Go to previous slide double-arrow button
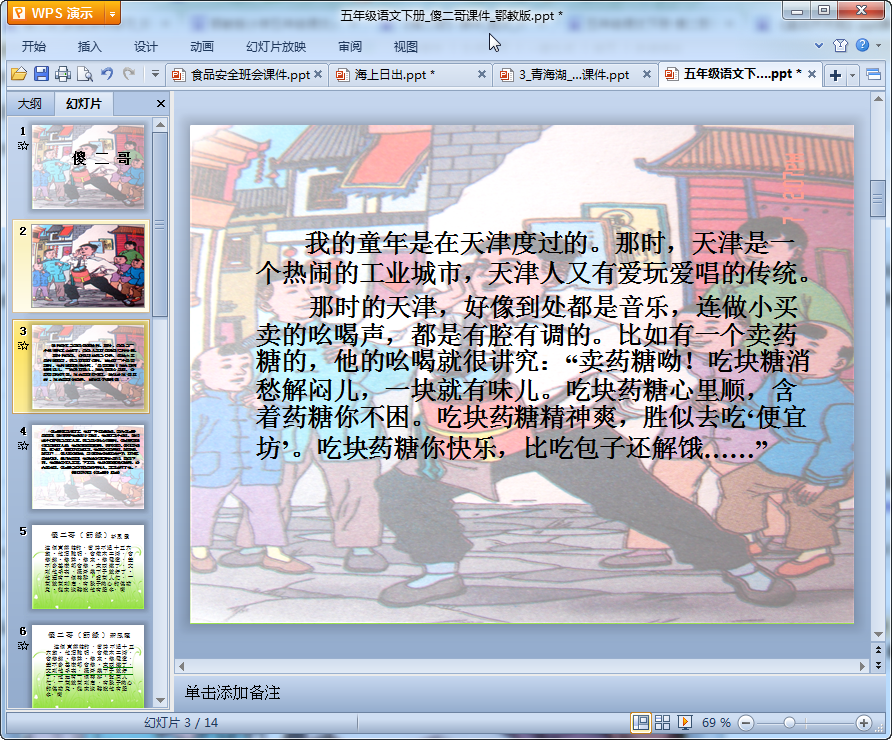The width and height of the screenshot is (892, 740). (x=878, y=650)
